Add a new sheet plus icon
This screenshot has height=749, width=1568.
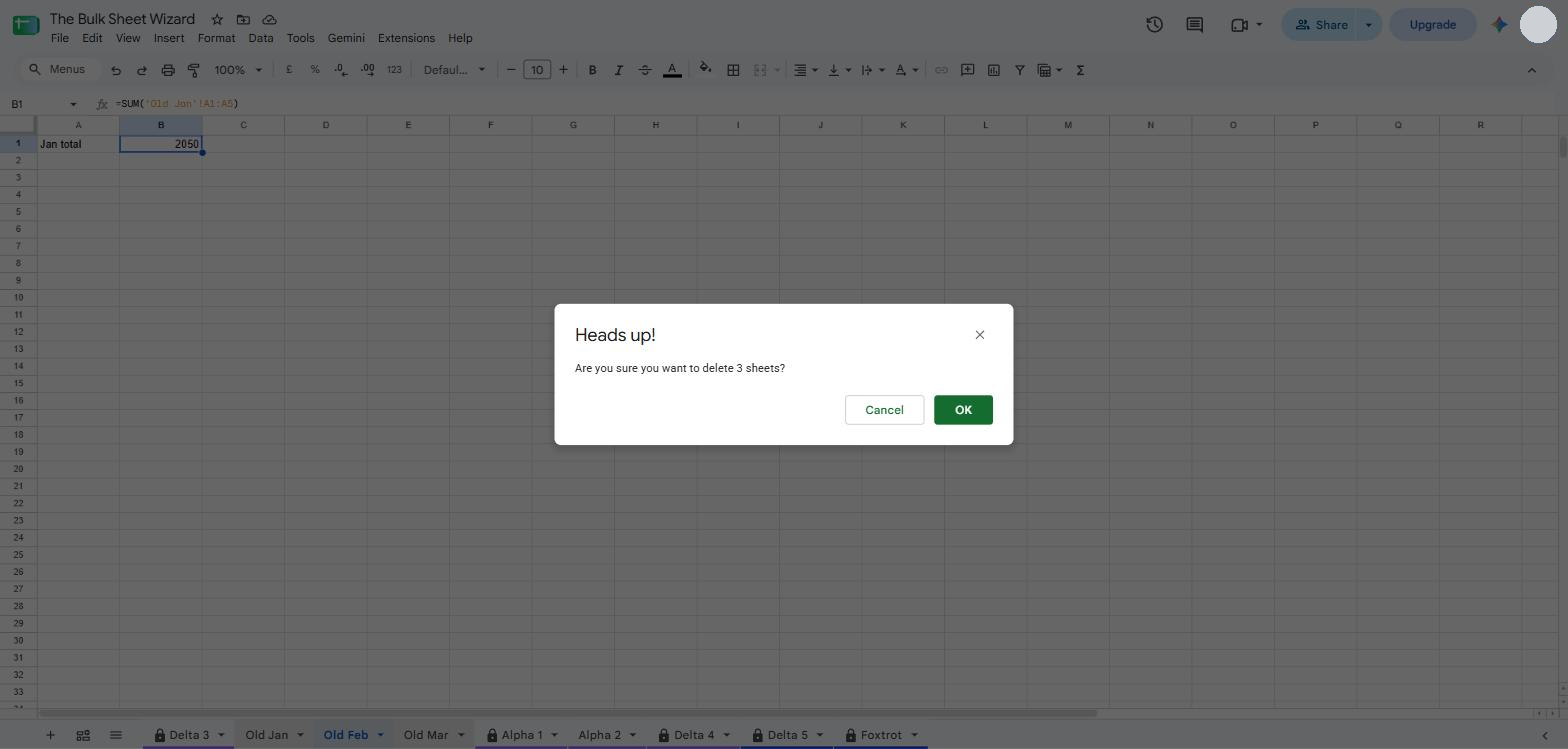click(50, 735)
